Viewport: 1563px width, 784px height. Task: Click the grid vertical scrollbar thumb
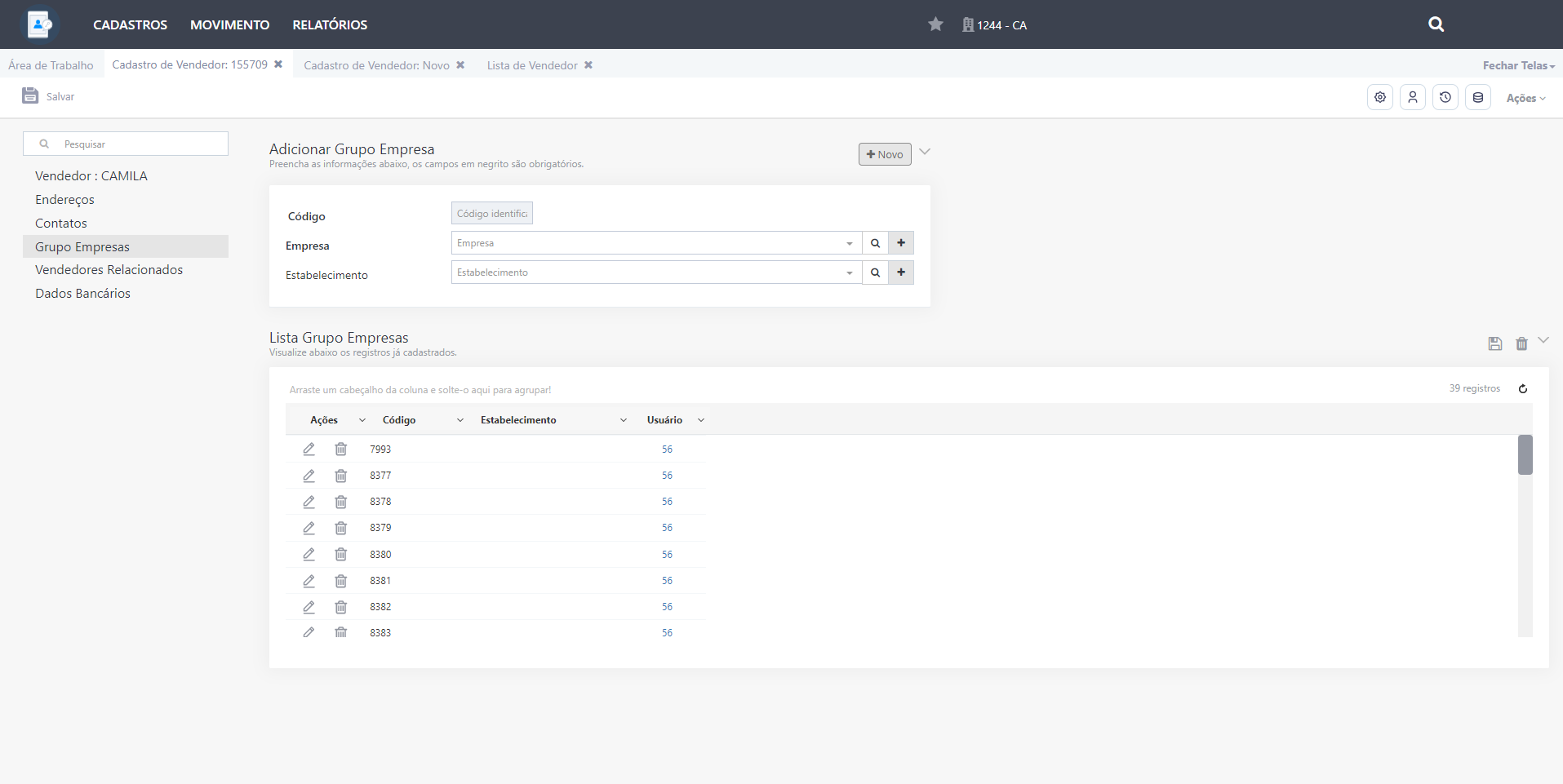coord(1525,454)
